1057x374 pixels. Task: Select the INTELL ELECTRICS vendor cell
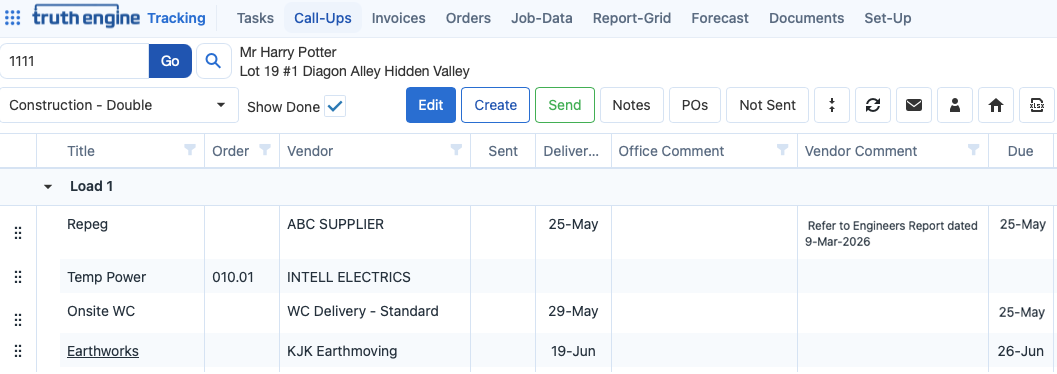(375, 277)
